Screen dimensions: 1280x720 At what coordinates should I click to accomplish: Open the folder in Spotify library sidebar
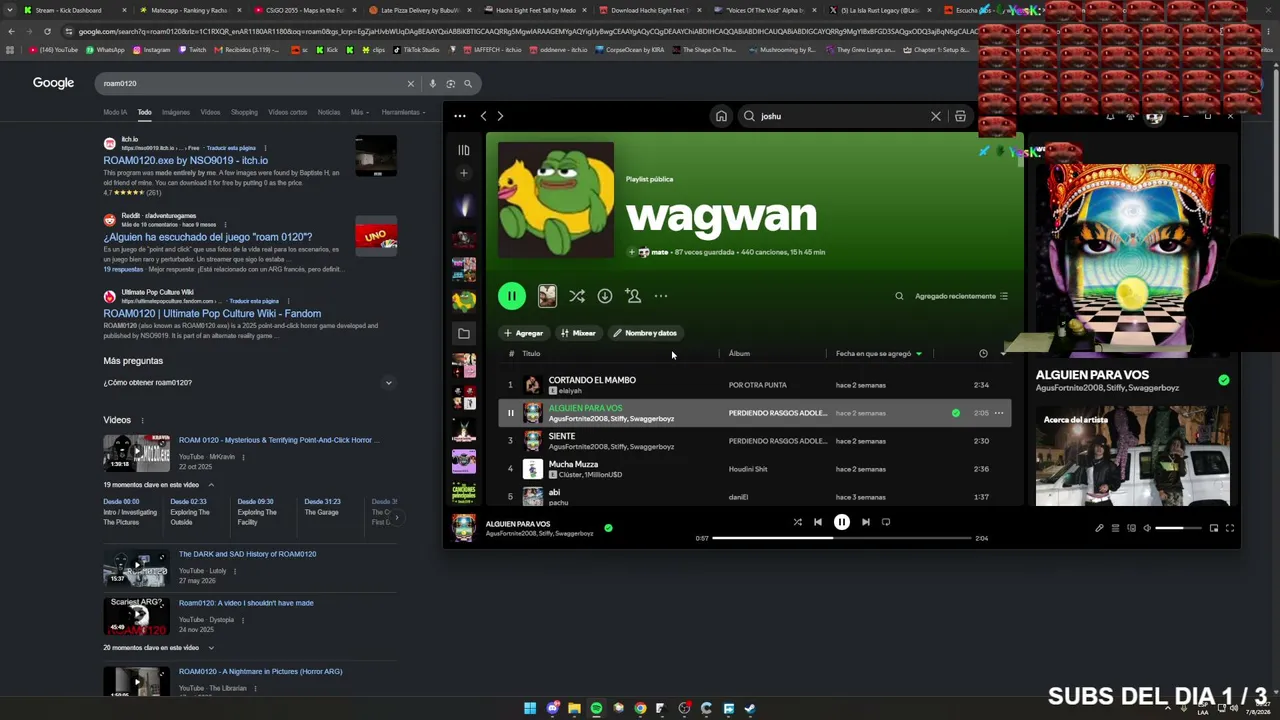463,333
